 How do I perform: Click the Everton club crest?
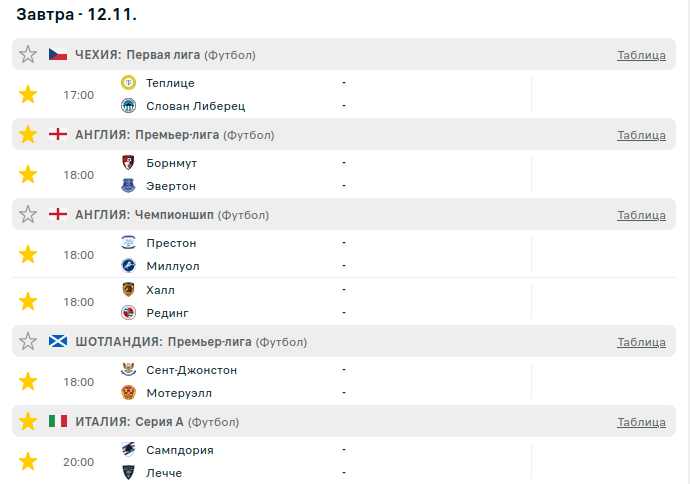pos(128,185)
